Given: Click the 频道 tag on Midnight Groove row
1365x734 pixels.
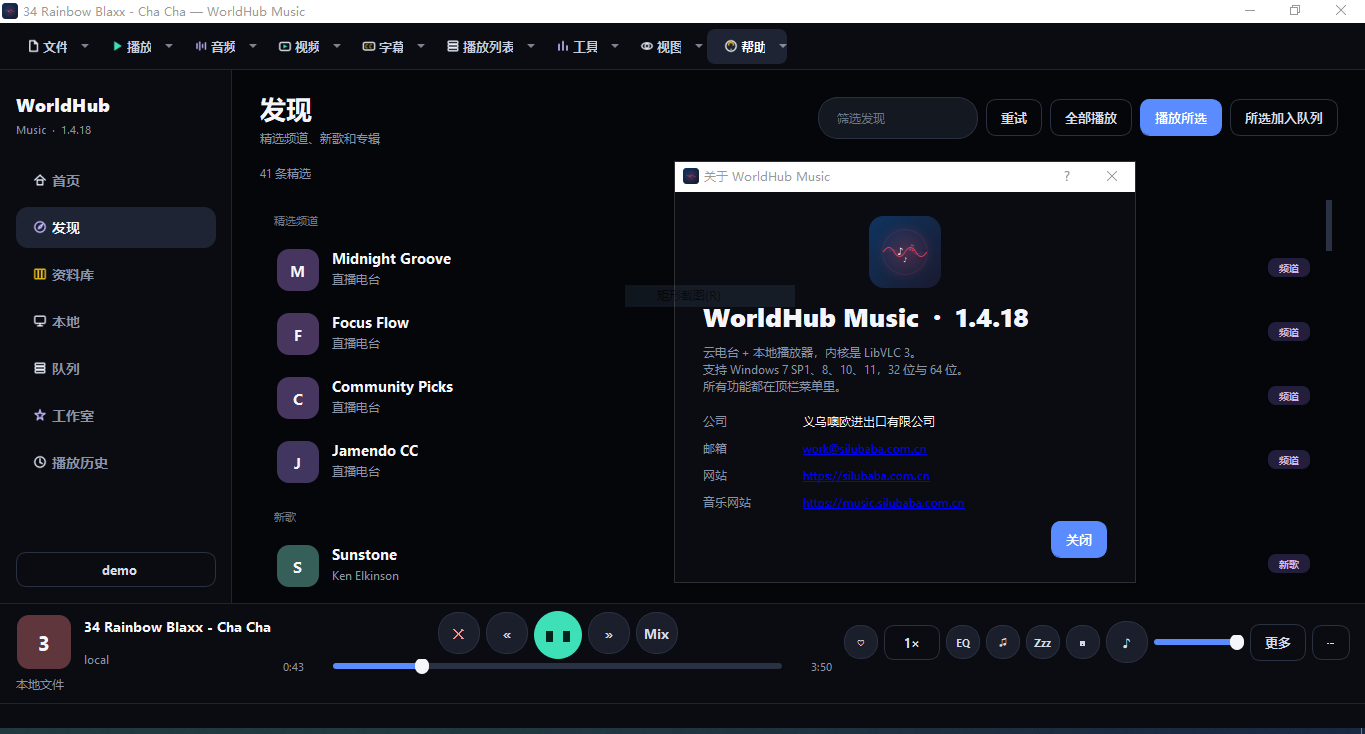Looking at the screenshot, I should point(1289,268).
